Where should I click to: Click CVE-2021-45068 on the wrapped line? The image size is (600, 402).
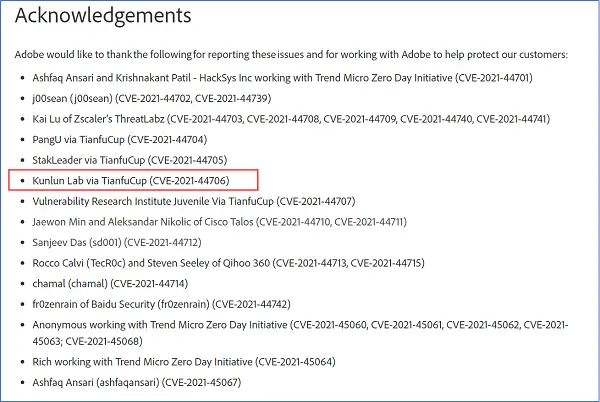pyautogui.click(x=103, y=341)
